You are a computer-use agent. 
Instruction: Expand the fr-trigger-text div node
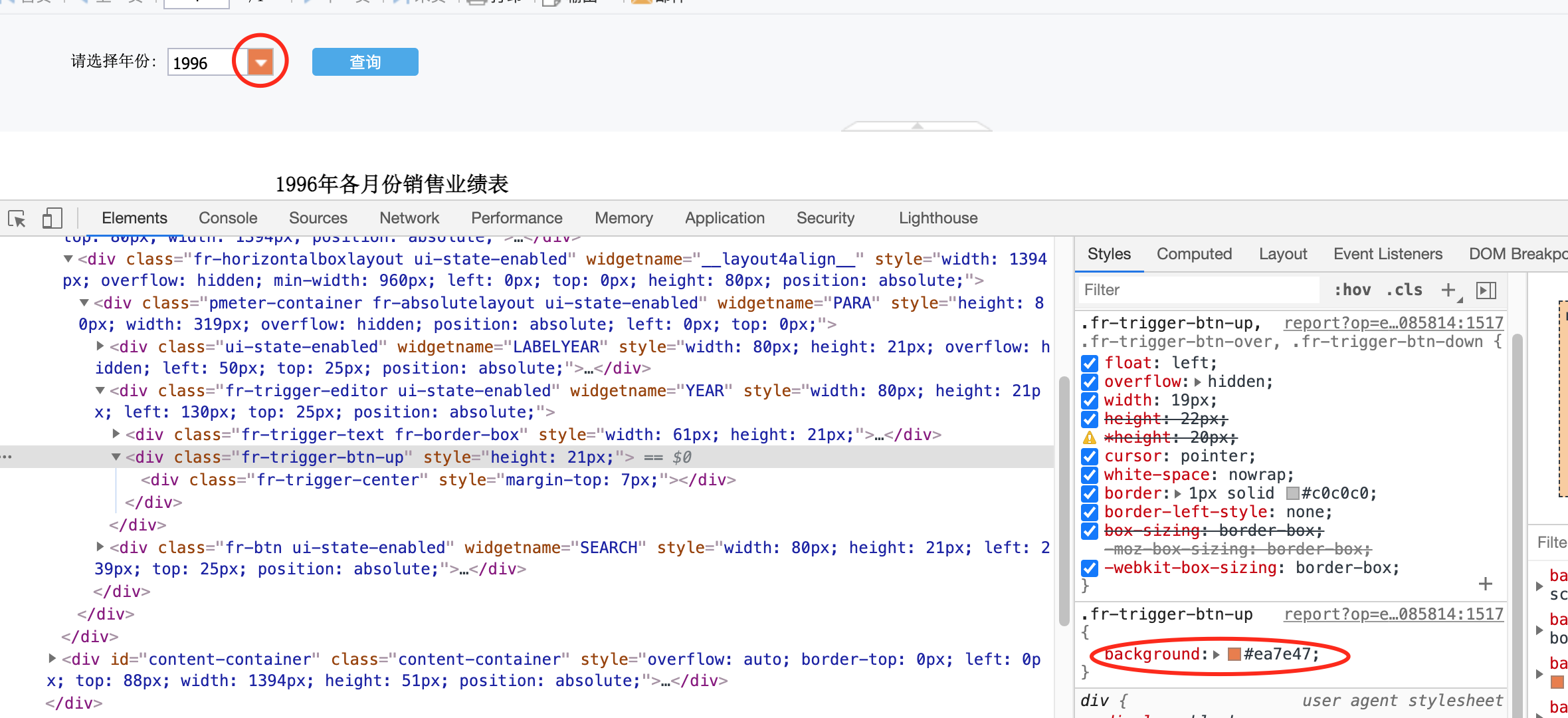(116, 433)
